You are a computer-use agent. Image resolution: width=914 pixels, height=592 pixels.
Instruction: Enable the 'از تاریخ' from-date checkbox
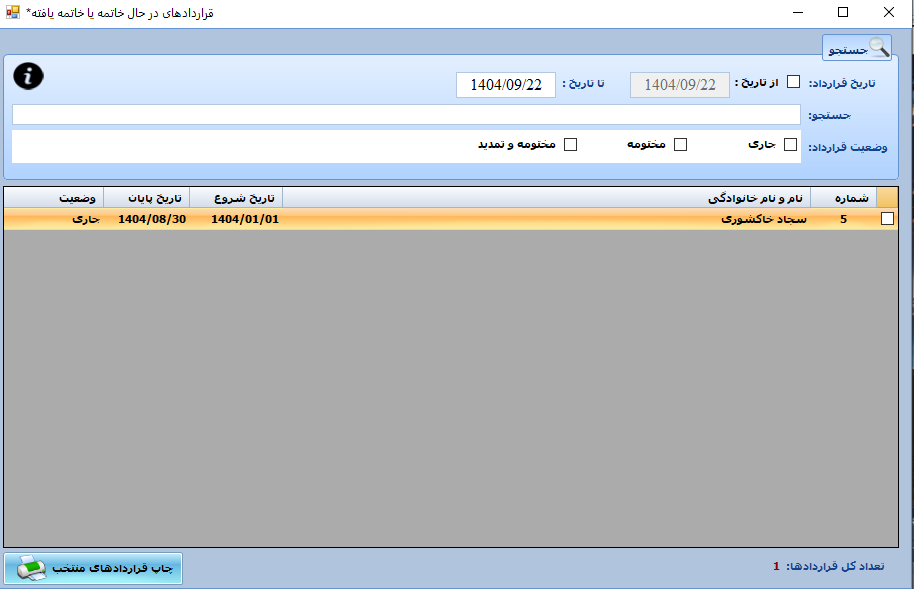pyautogui.click(x=793, y=83)
